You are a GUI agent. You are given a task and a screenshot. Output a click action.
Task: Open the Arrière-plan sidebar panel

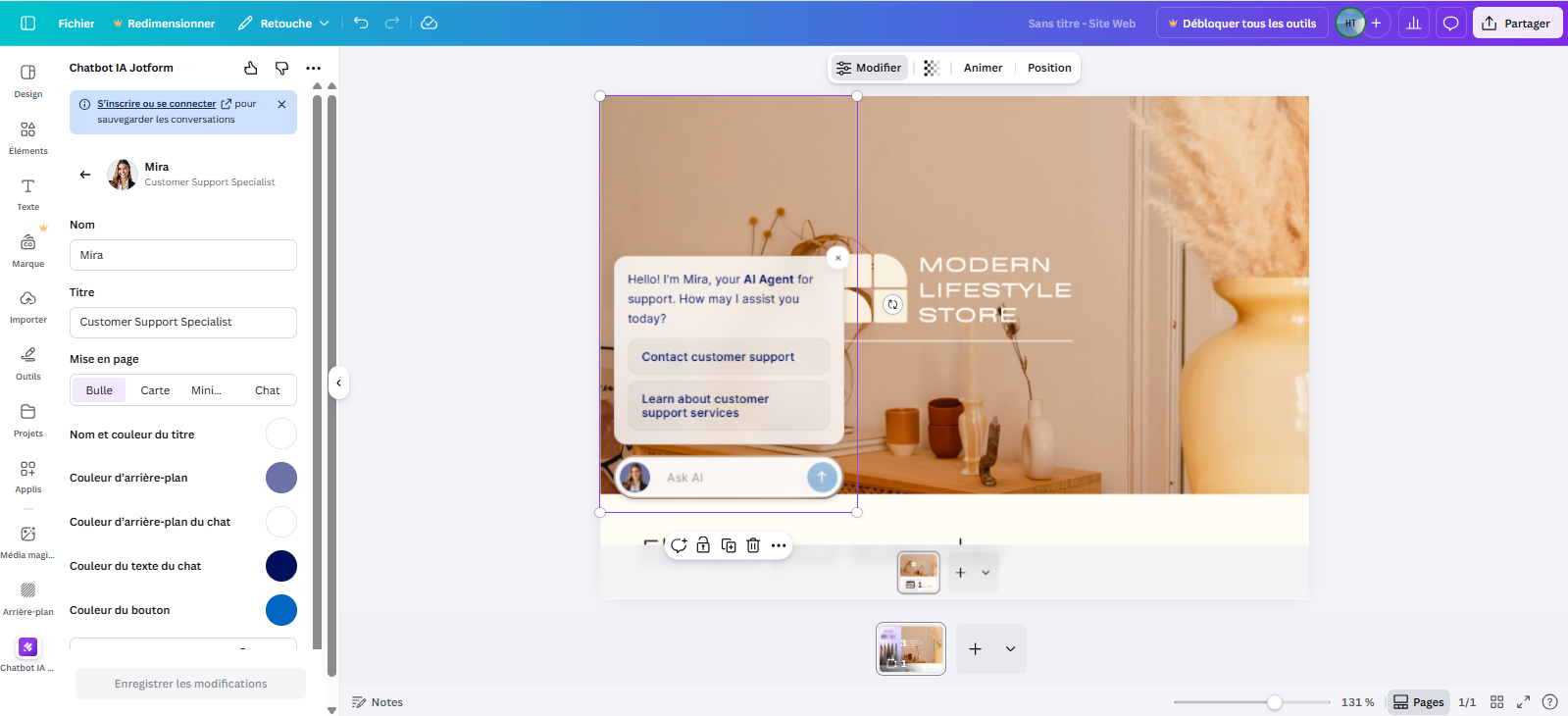pyautogui.click(x=28, y=599)
